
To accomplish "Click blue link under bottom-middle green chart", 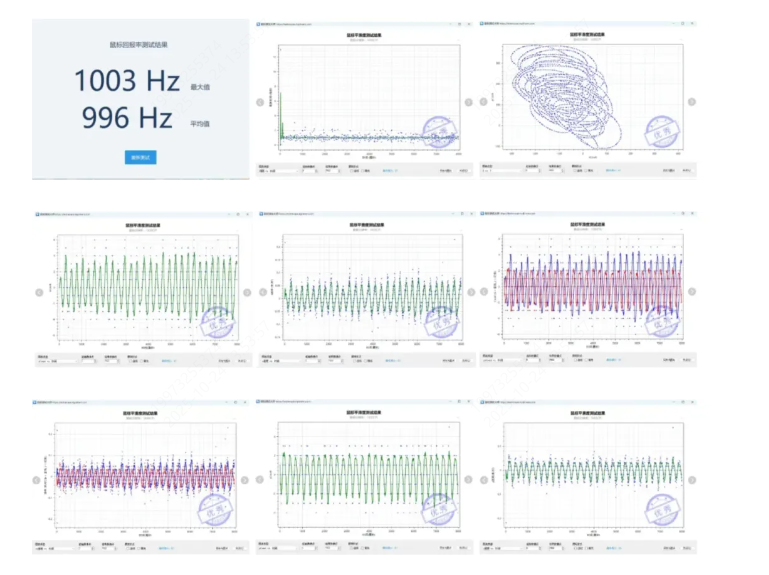I will tap(390, 548).
